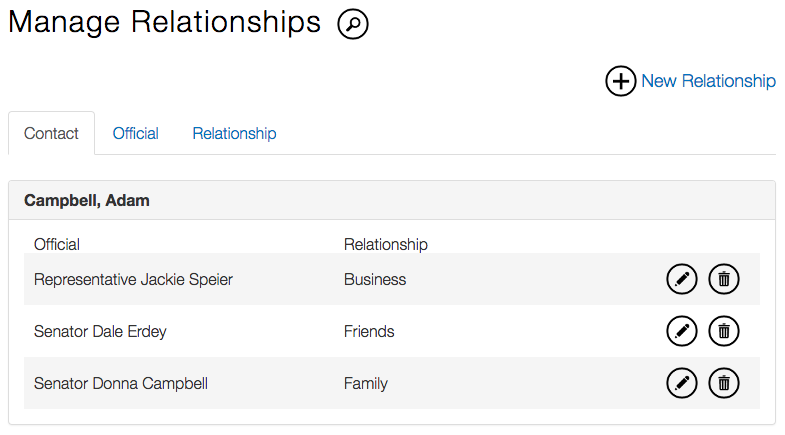The height and width of the screenshot is (435, 785).
Task: Edit the Senator Donna Campbell relationship
Action: pos(682,382)
